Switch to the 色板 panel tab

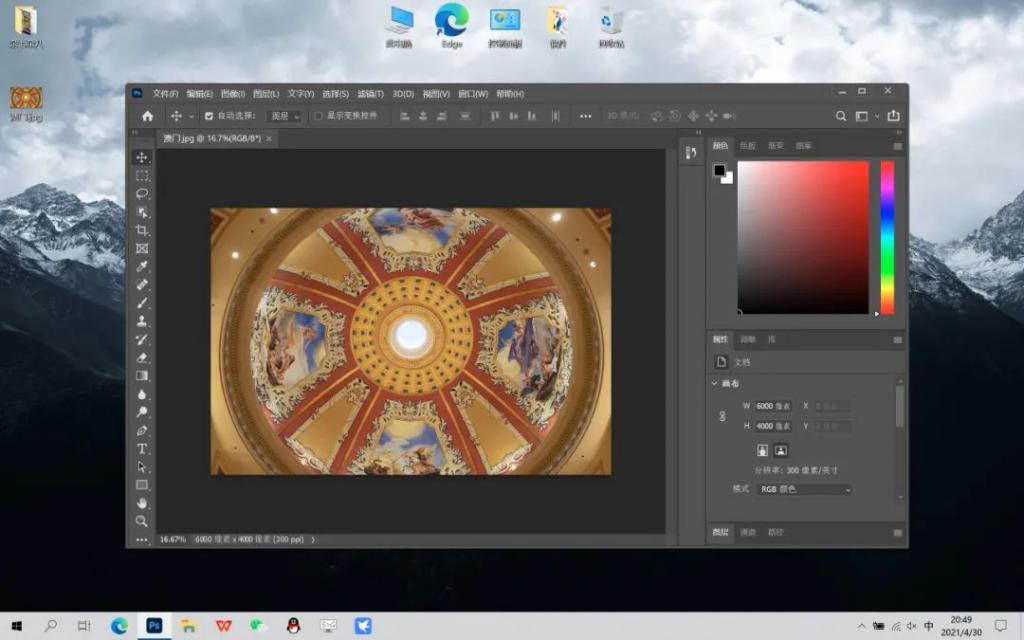pyautogui.click(x=748, y=146)
